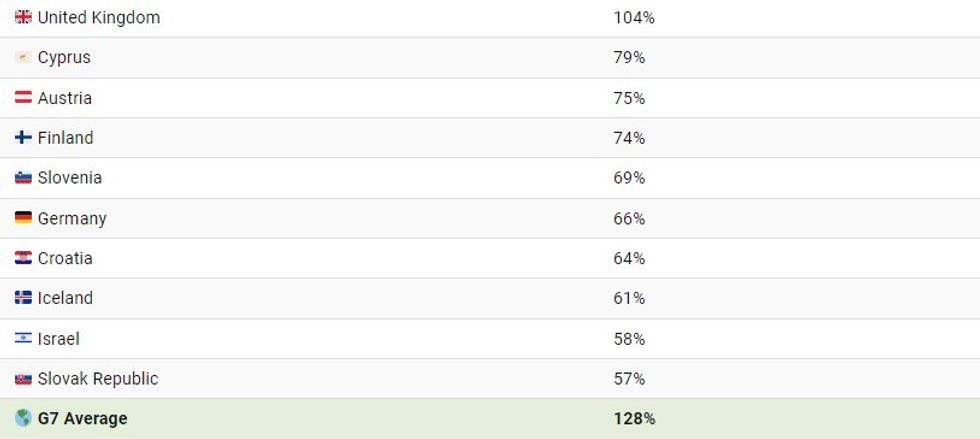Select the United Kingdom country name
This screenshot has height=439, width=980.
pos(98,18)
